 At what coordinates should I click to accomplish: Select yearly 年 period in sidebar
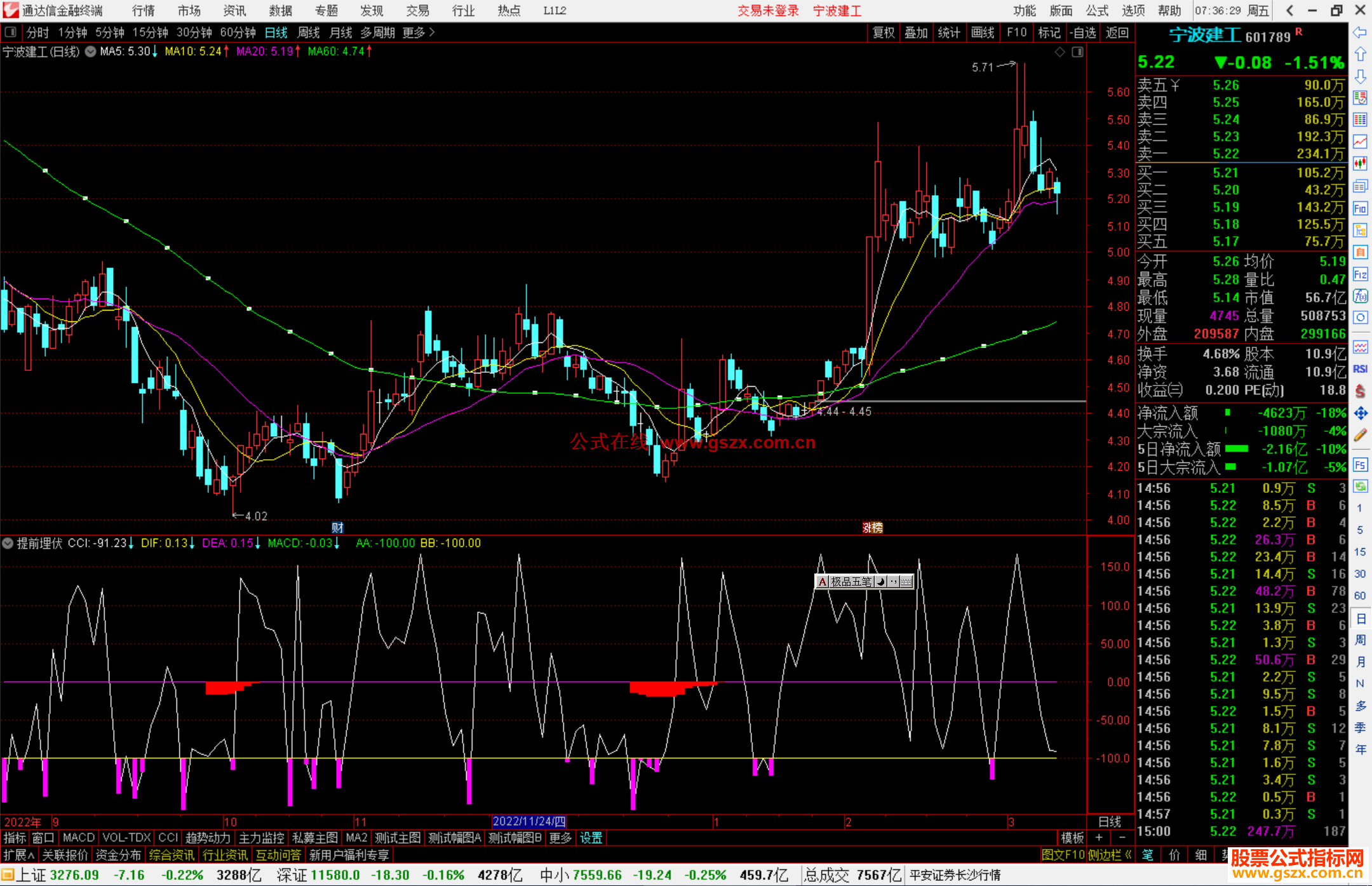(x=1361, y=749)
